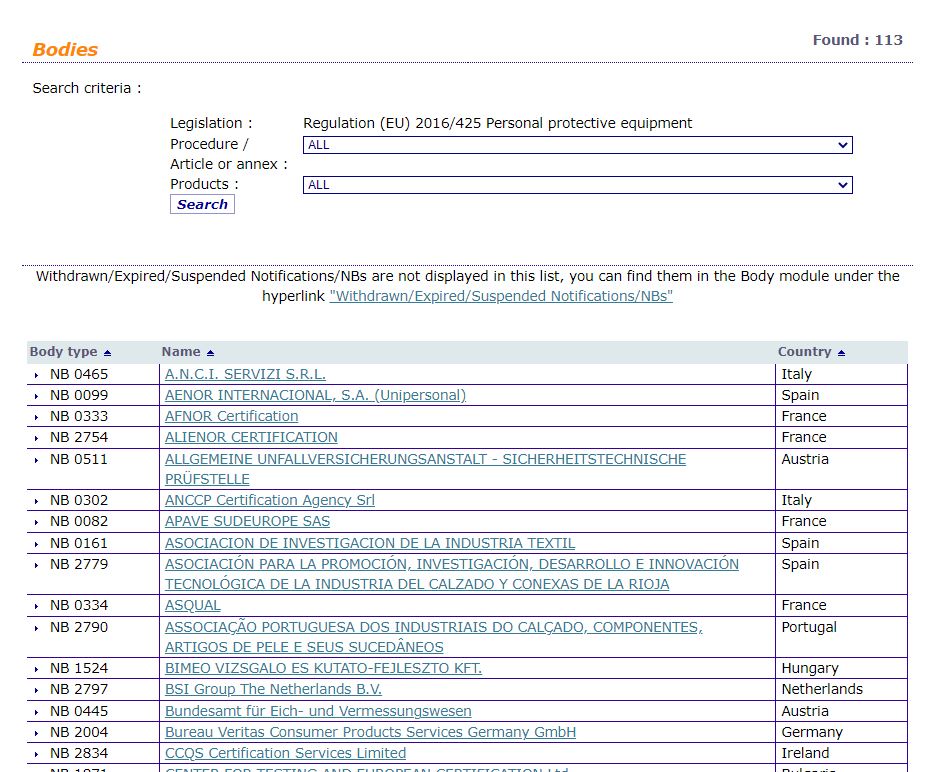Sort by Name column arrow
Image resolution: width=934 pixels, height=772 pixels.
(x=210, y=353)
